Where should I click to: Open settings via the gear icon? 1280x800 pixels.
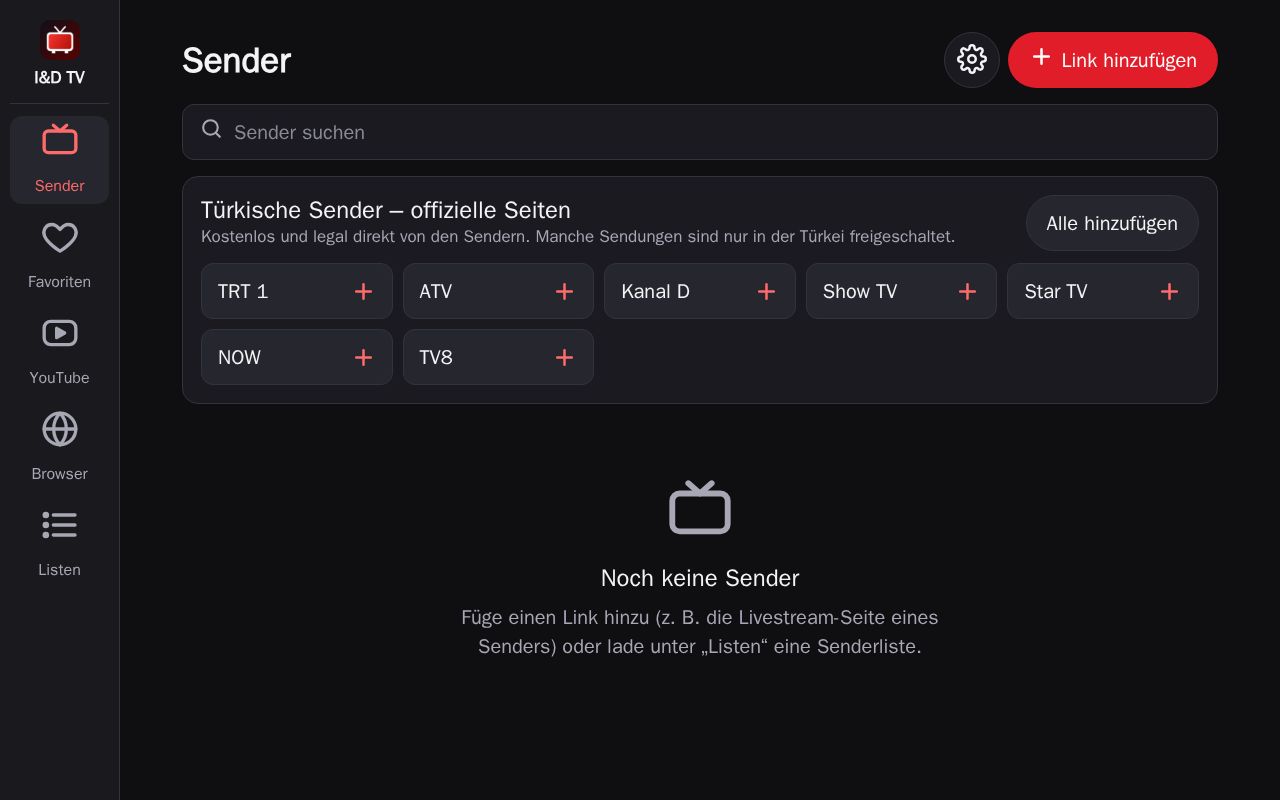(972, 60)
